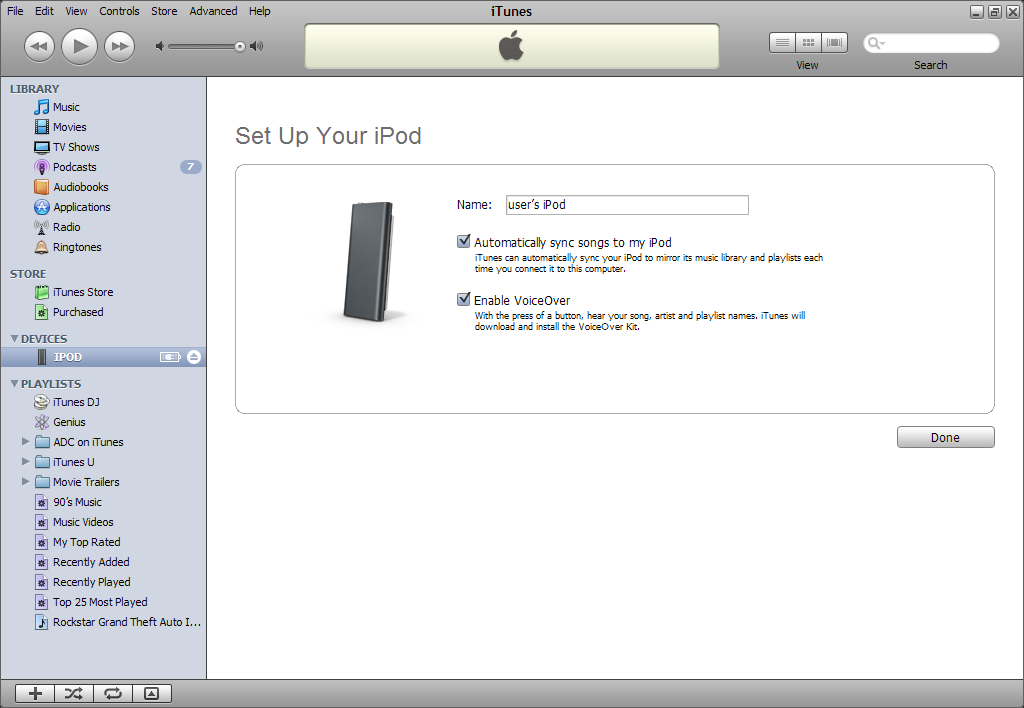This screenshot has width=1024, height=708.
Task: Click the Purchased playlist icon
Action: (42, 312)
